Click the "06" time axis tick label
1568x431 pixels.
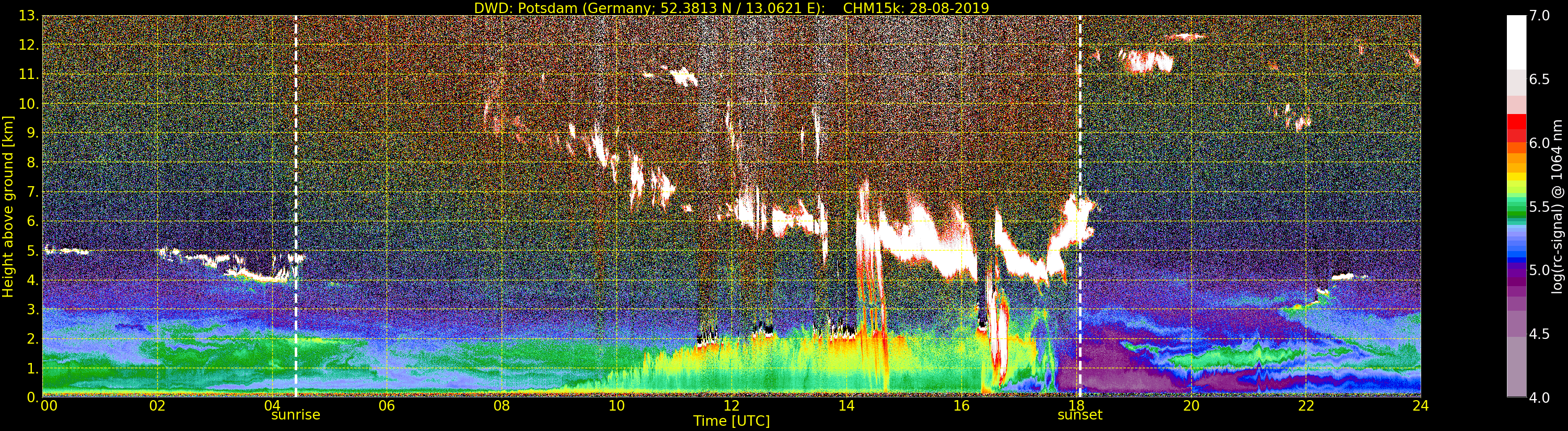click(387, 405)
